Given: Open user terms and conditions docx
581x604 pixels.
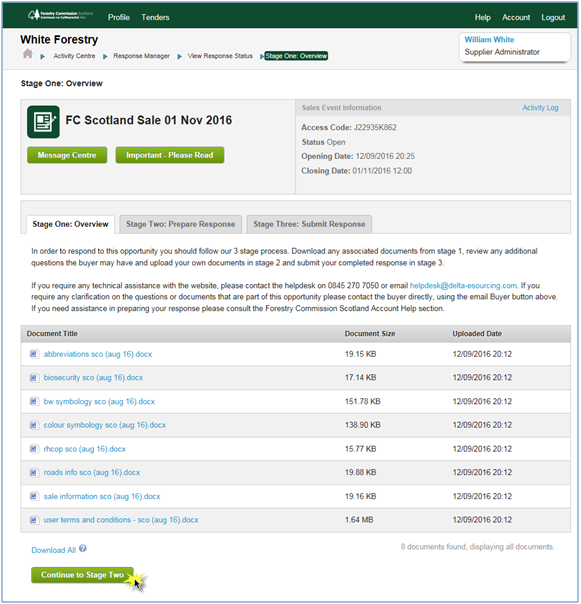Looking at the screenshot, I should point(121,520).
